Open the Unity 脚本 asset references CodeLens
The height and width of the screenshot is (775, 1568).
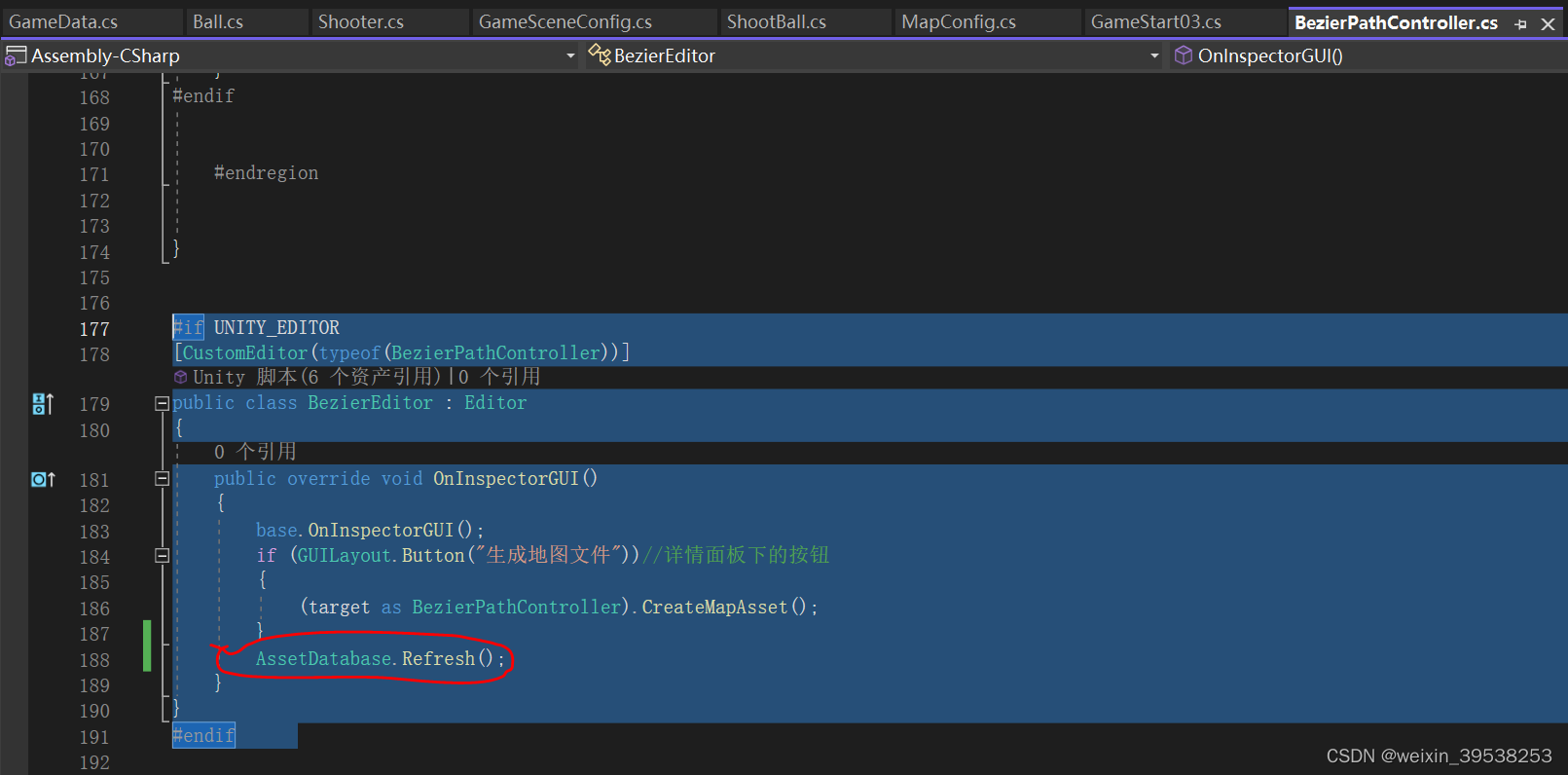(317, 378)
